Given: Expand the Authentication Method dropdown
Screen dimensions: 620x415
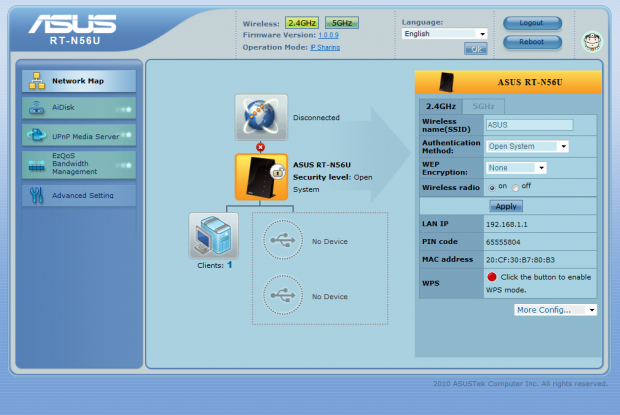Looking at the screenshot, I should pyautogui.click(x=527, y=146).
